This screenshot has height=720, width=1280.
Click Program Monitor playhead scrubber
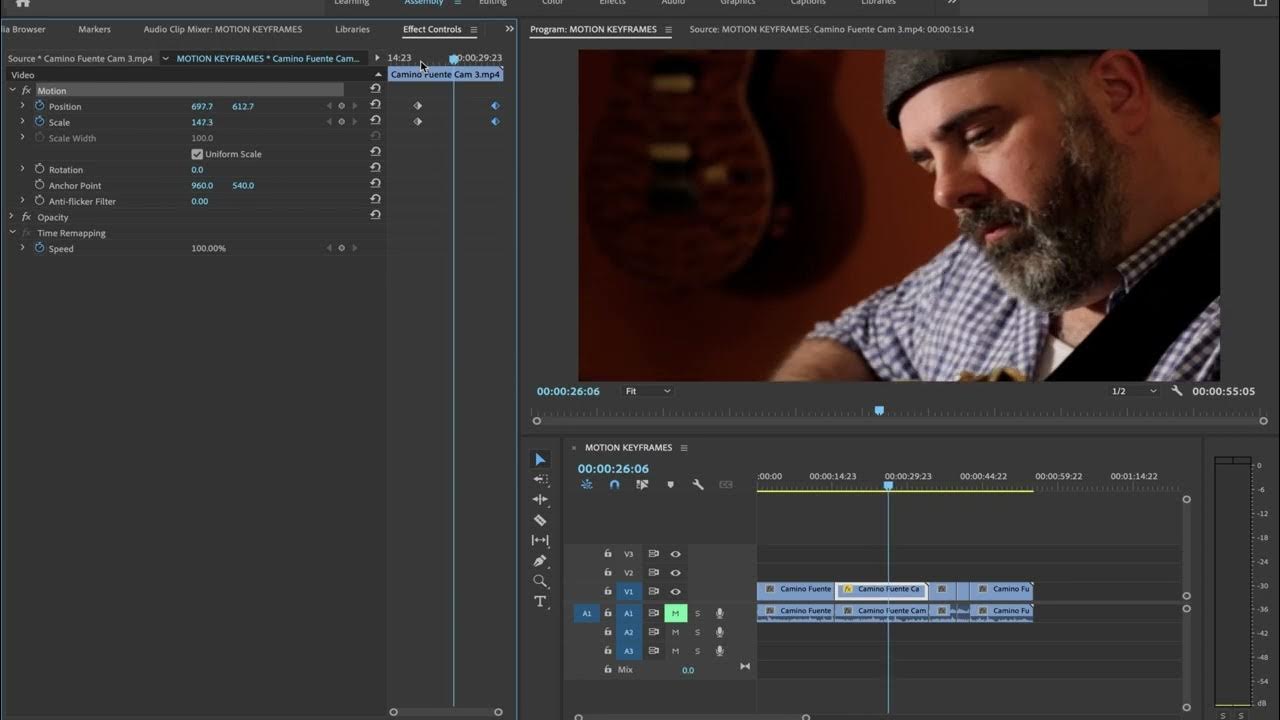(879, 410)
